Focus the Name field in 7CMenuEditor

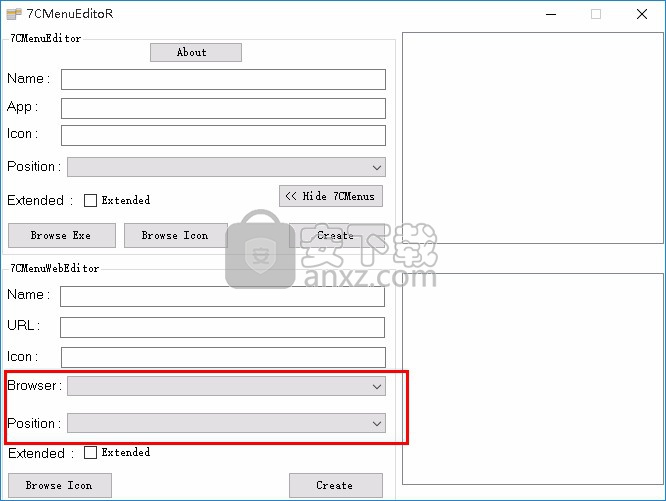[x=223, y=79]
